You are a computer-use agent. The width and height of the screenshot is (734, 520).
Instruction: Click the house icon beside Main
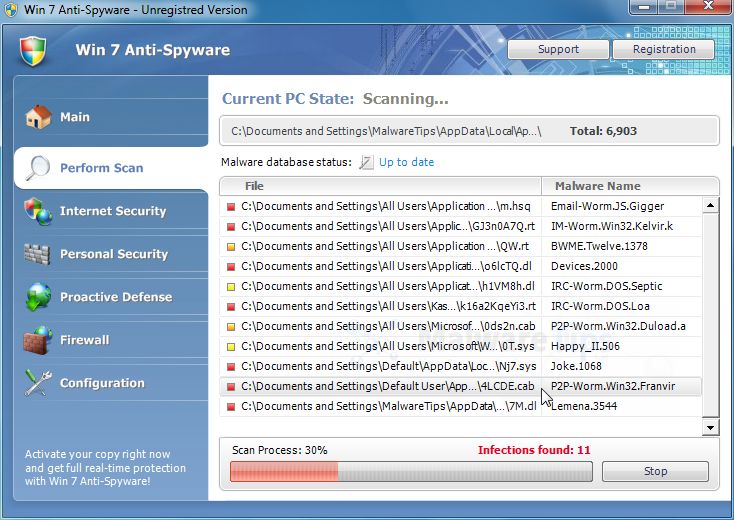[38, 117]
